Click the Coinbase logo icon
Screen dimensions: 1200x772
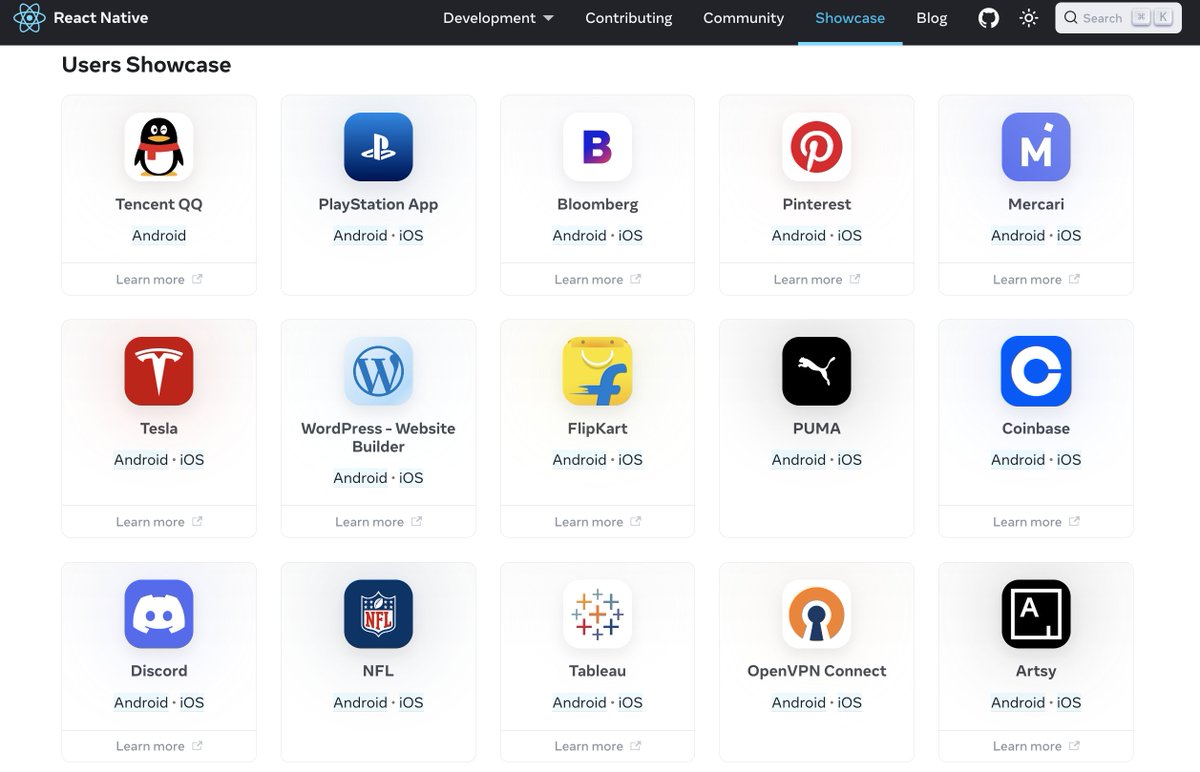pos(1035,371)
